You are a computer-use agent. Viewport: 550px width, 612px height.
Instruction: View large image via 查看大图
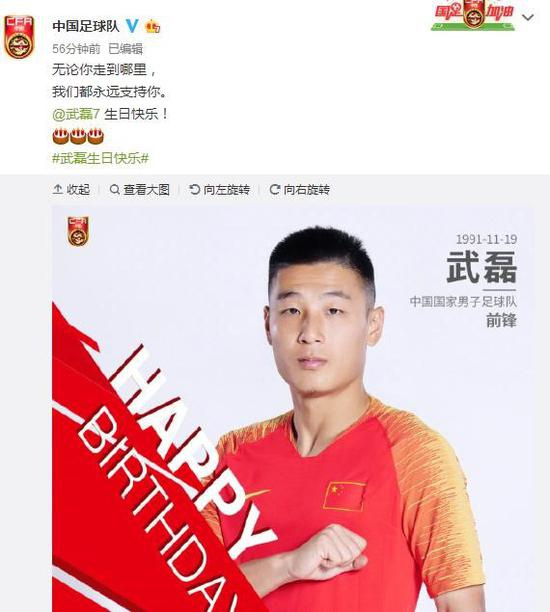pyautogui.click(x=140, y=190)
